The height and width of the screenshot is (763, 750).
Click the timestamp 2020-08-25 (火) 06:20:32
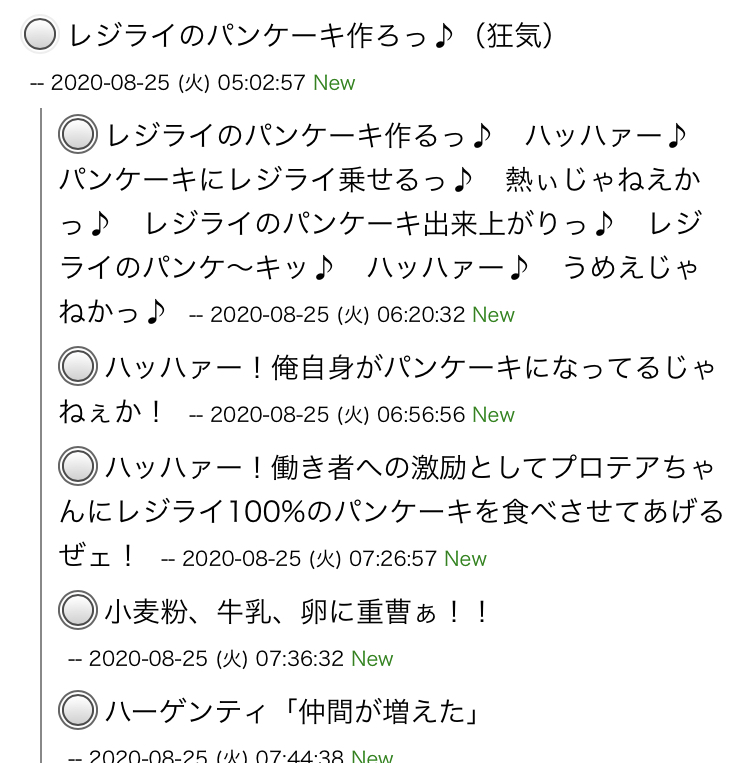[x=337, y=315]
